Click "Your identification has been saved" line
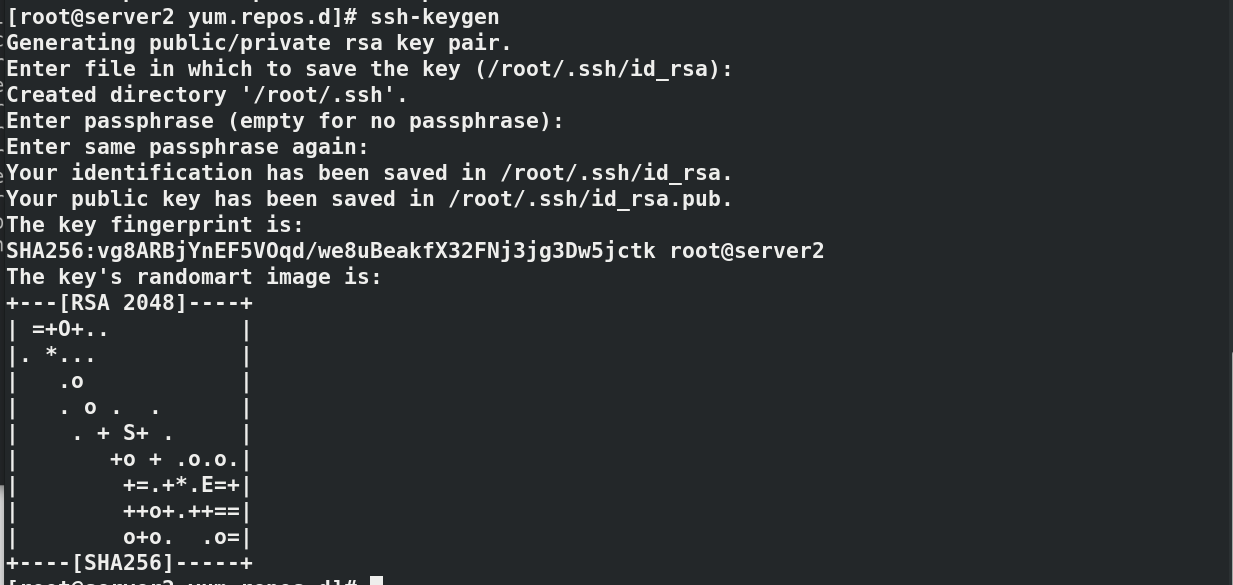 369,173
